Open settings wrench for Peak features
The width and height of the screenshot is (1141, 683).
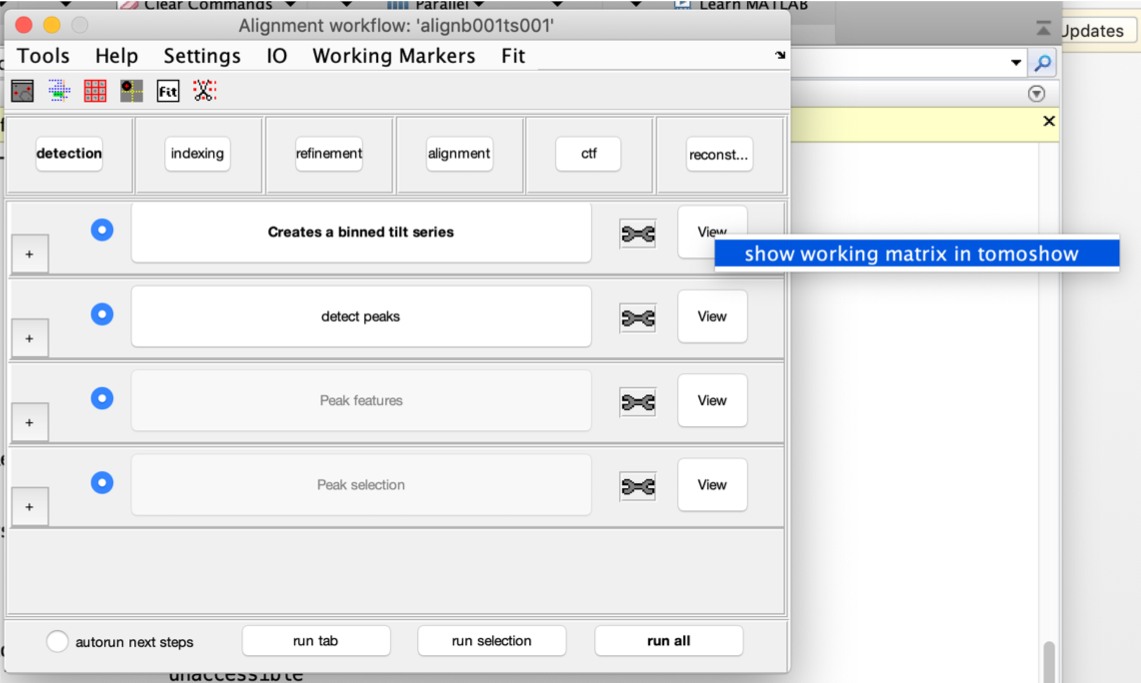pyautogui.click(x=637, y=402)
